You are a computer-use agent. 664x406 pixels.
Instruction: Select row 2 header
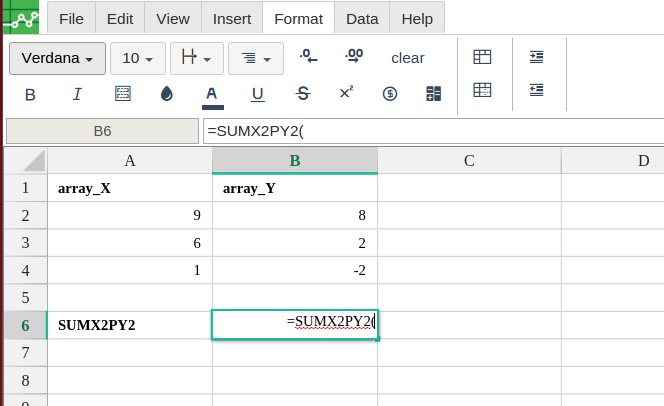pyautogui.click(x=26, y=215)
